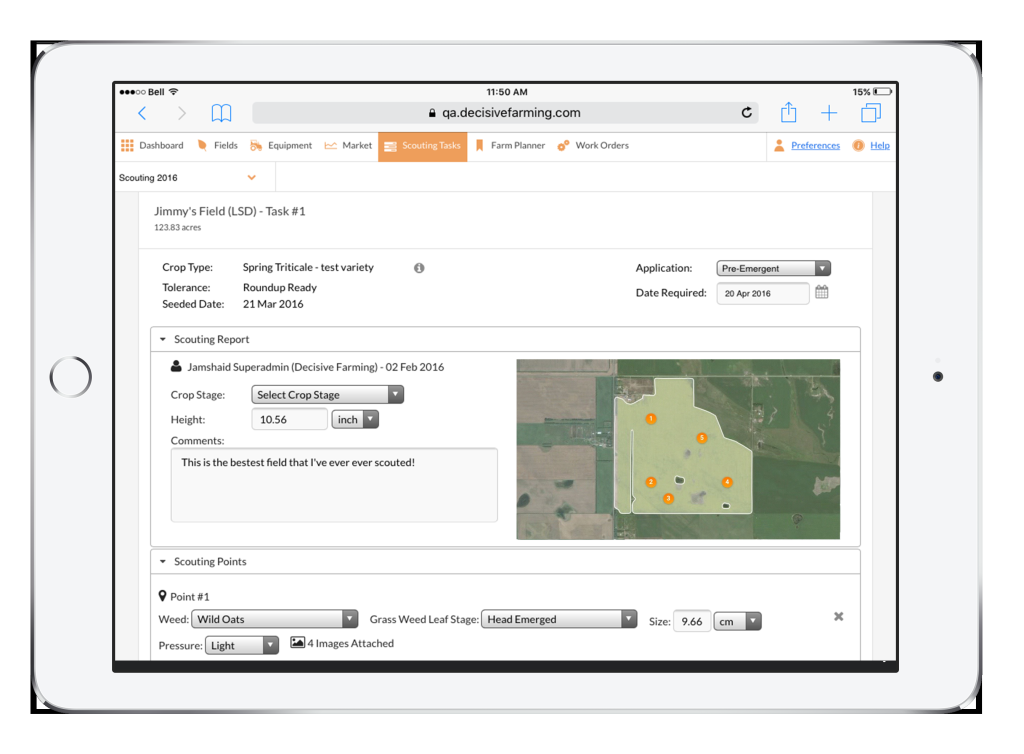Click scouting point marker 3 on map
1024x754 pixels.
click(668, 498)
